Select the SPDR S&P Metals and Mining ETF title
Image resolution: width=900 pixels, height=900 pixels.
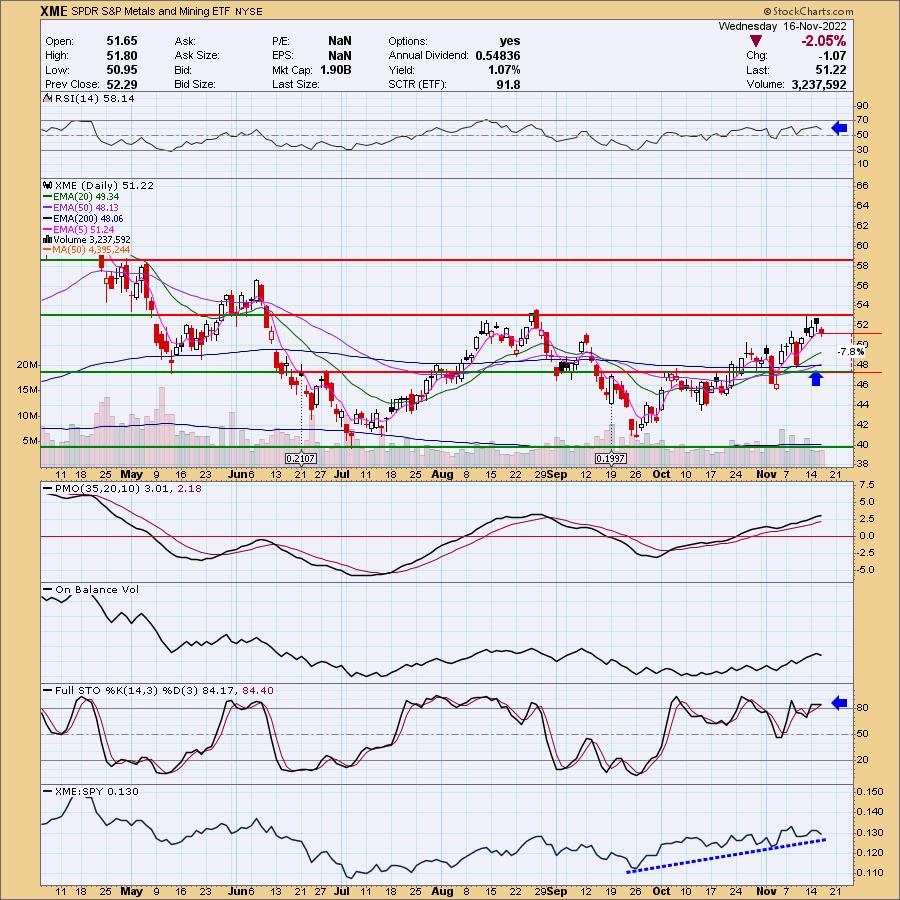(150, 11)
